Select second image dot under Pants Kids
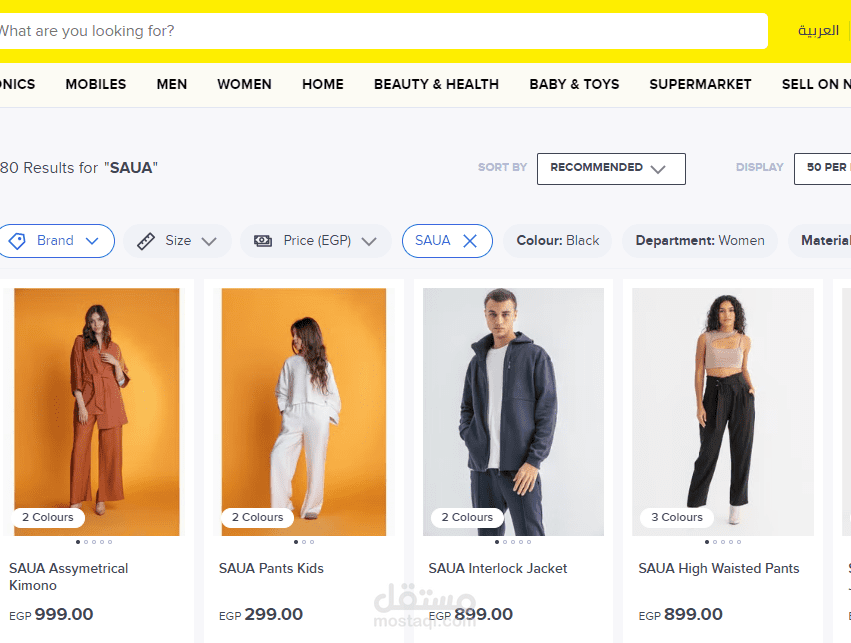The image size is (851, 643). pos(304,542)
